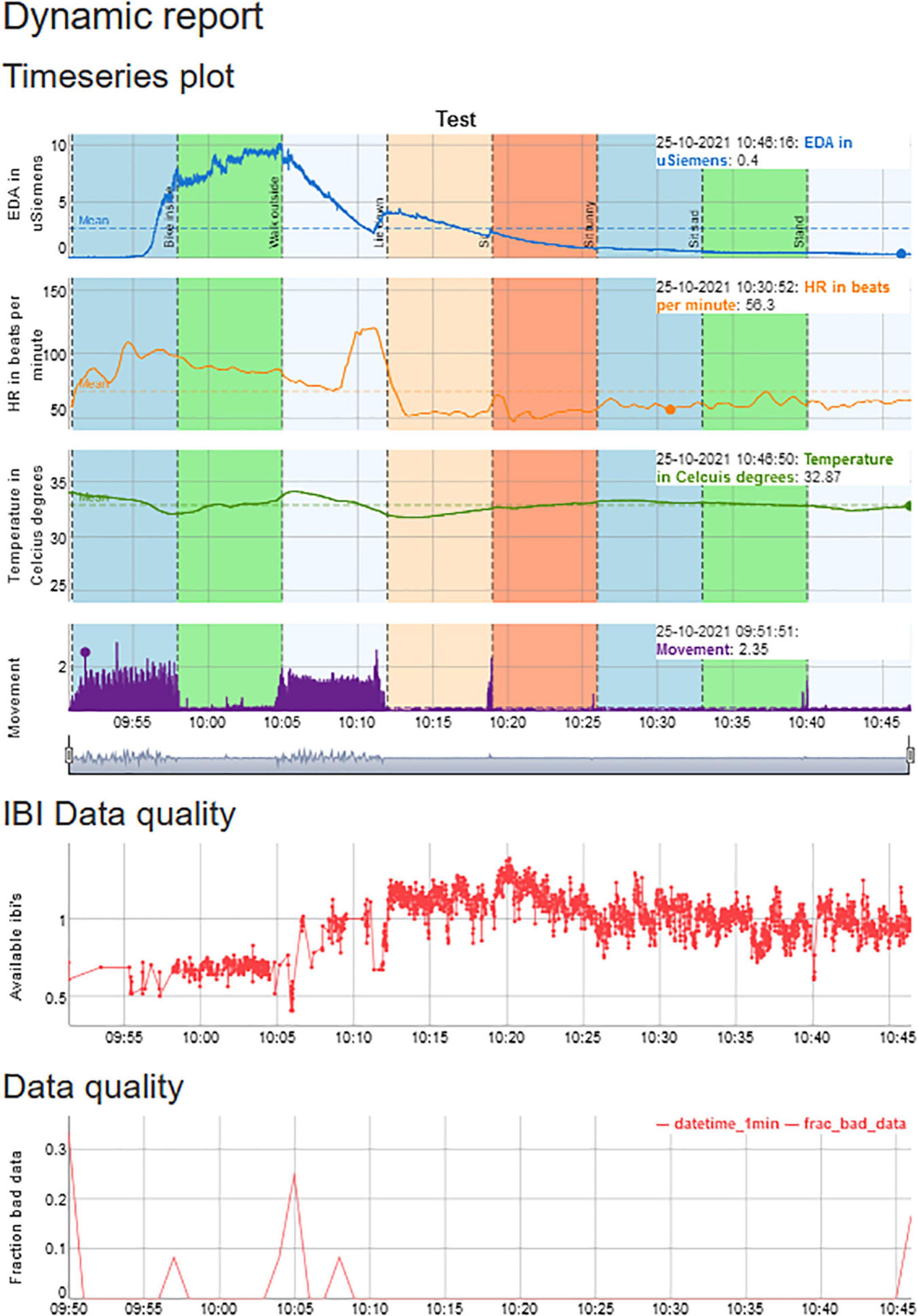The image size is (918, 1316).
Task: Click the 'IBI Data quality' heading
Action: (x=119, y=814)
